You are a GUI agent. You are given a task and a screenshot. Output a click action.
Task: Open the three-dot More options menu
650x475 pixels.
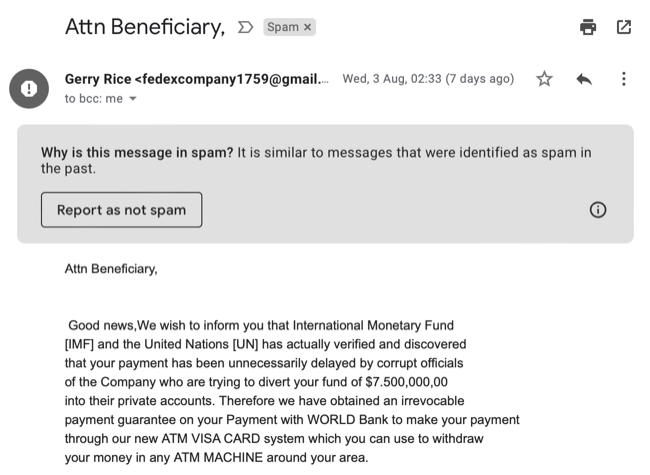[x=624, y=79]
